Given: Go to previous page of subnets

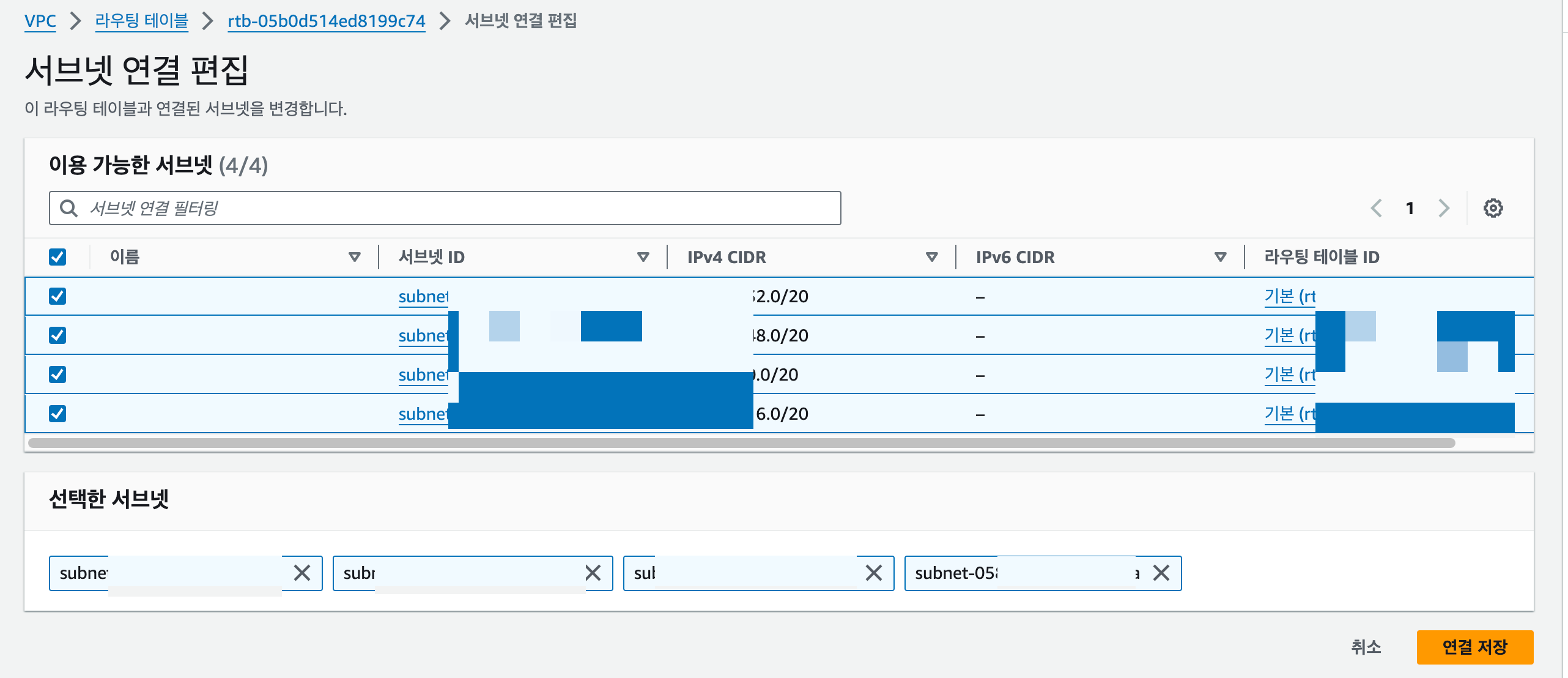Looking at the screenshot, I should click(x=1377, y=208).
